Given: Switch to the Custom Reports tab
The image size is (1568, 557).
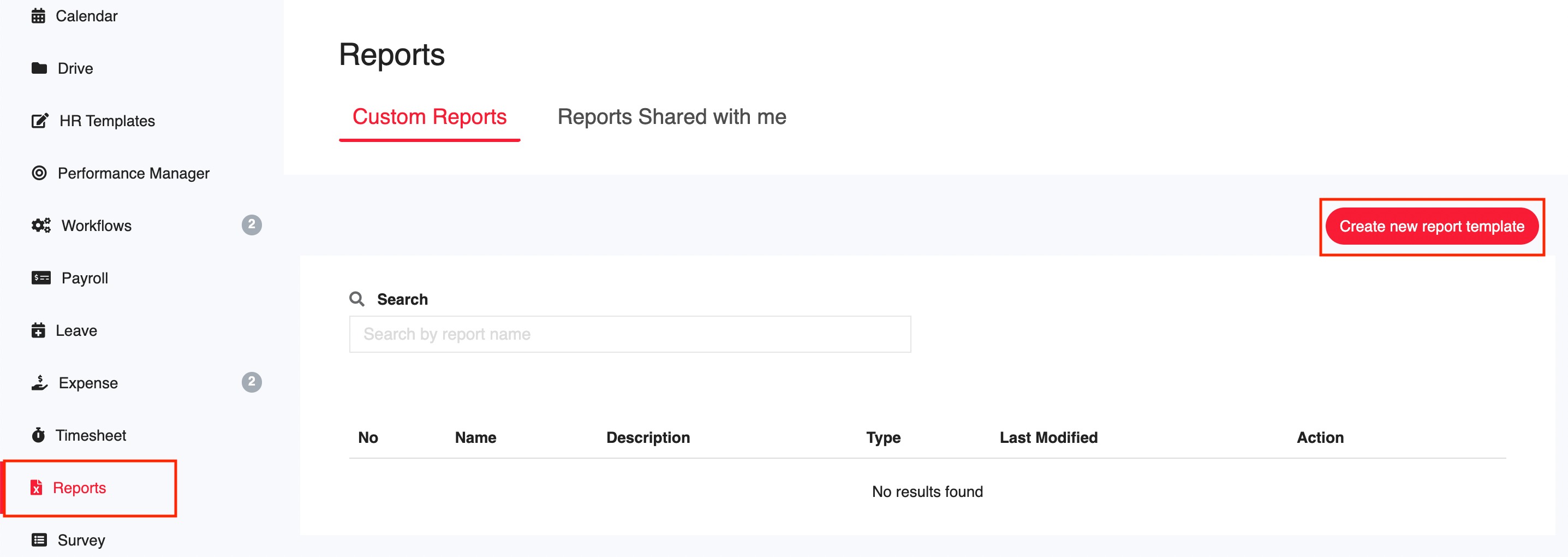Looking at the screenshot, I should click(x=429, y=116).
